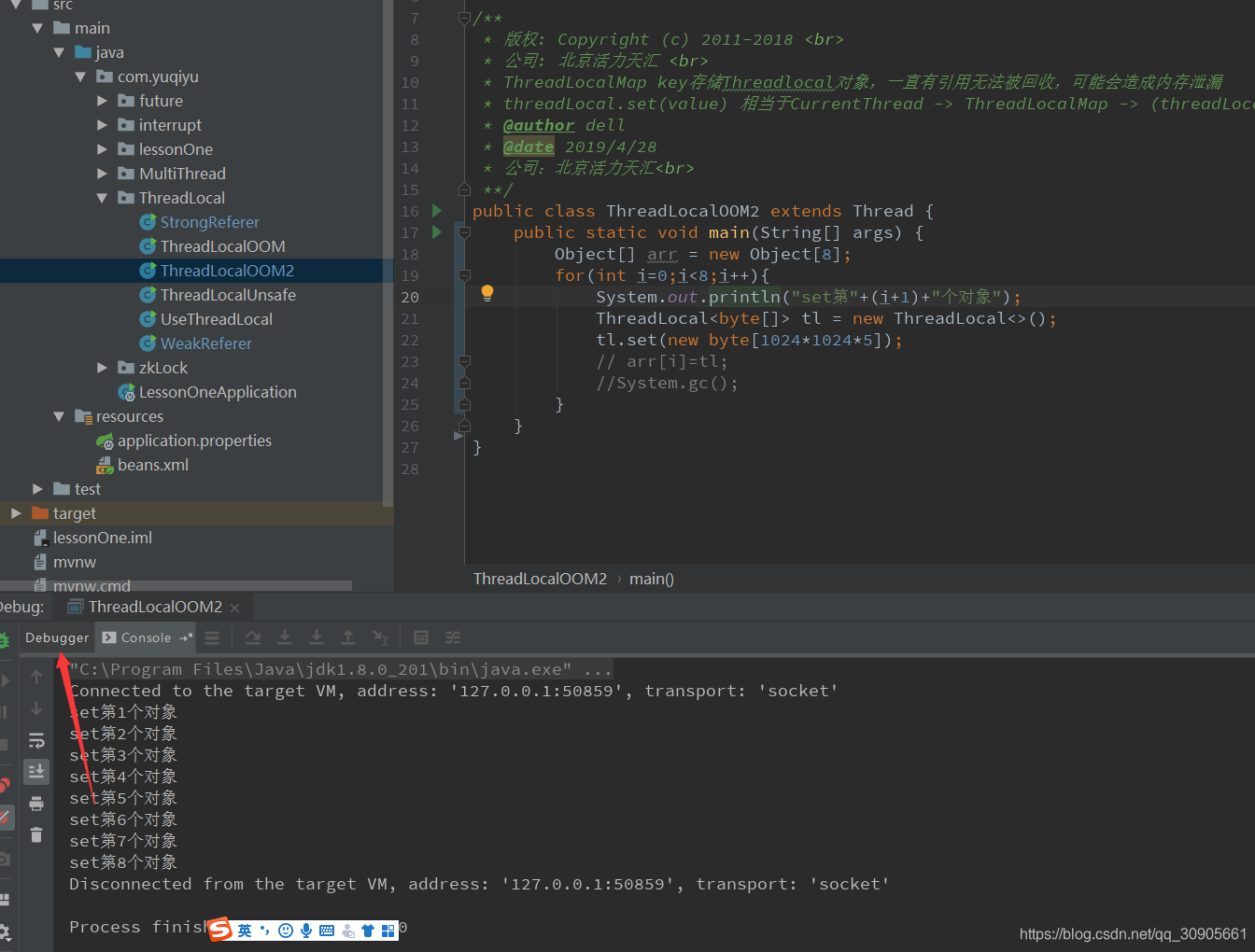Viewport: 1255px width, 952px height.
Task: Expand the lessonOne package
Action: point(102,149)
